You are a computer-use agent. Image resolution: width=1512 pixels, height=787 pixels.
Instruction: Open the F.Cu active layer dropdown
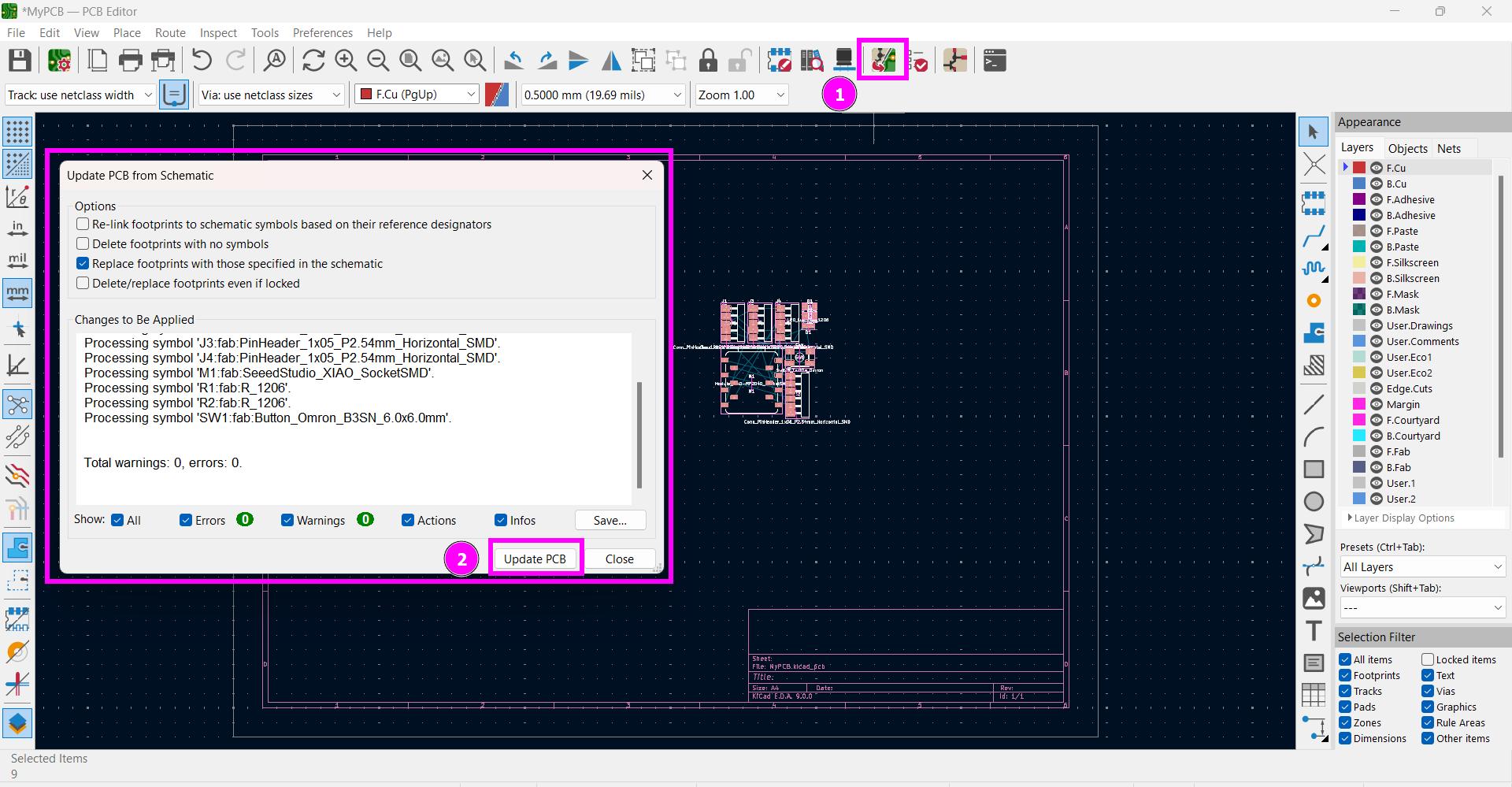pyautogui.click(x=417, y=95)
